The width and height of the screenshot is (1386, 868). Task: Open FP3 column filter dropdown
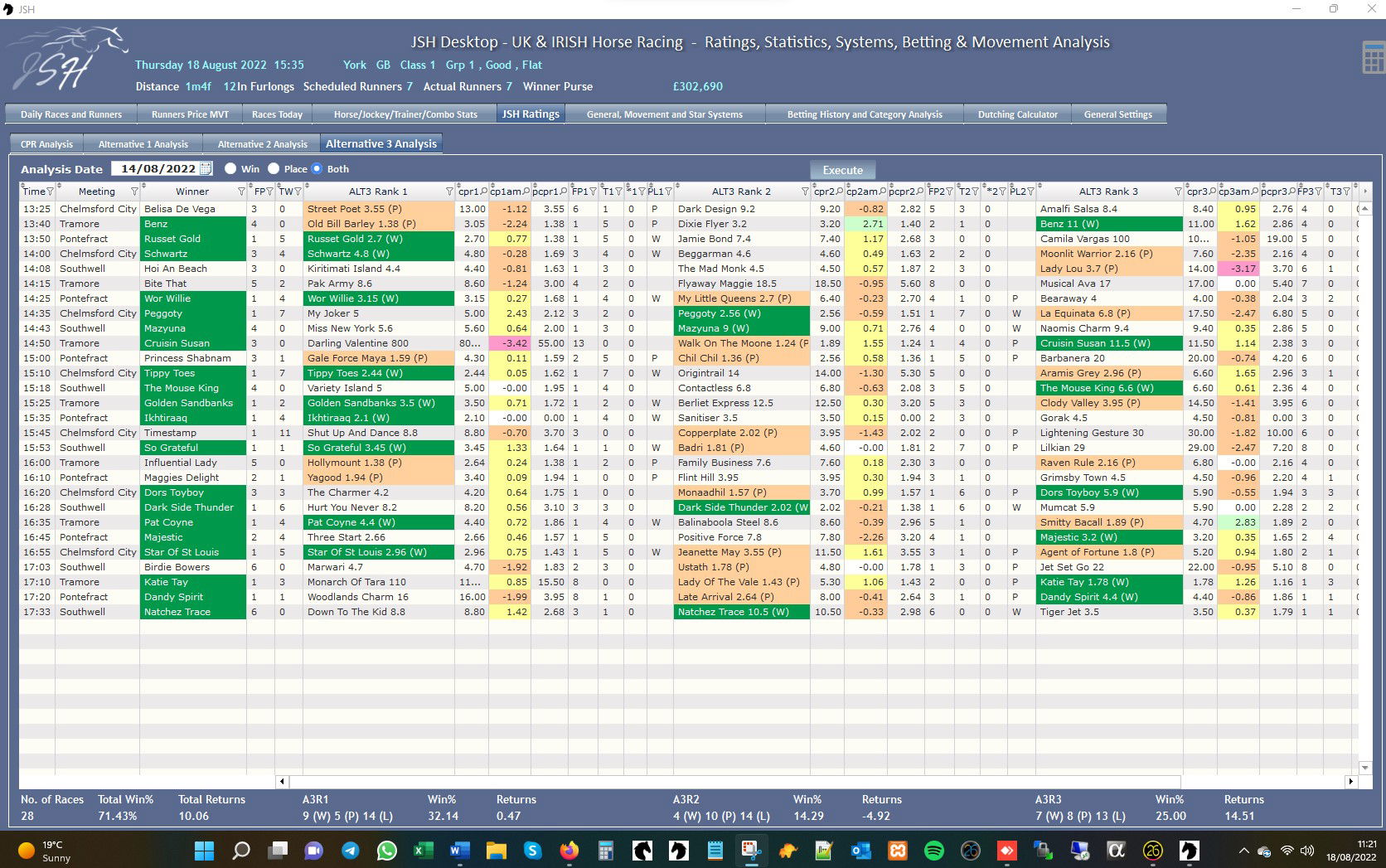tap(1320, 192)
